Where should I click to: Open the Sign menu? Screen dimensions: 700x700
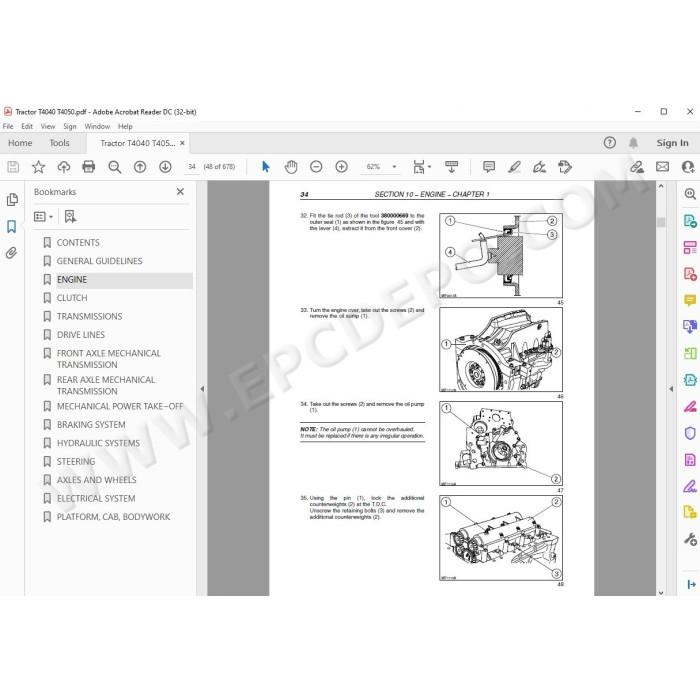(70, 126)
